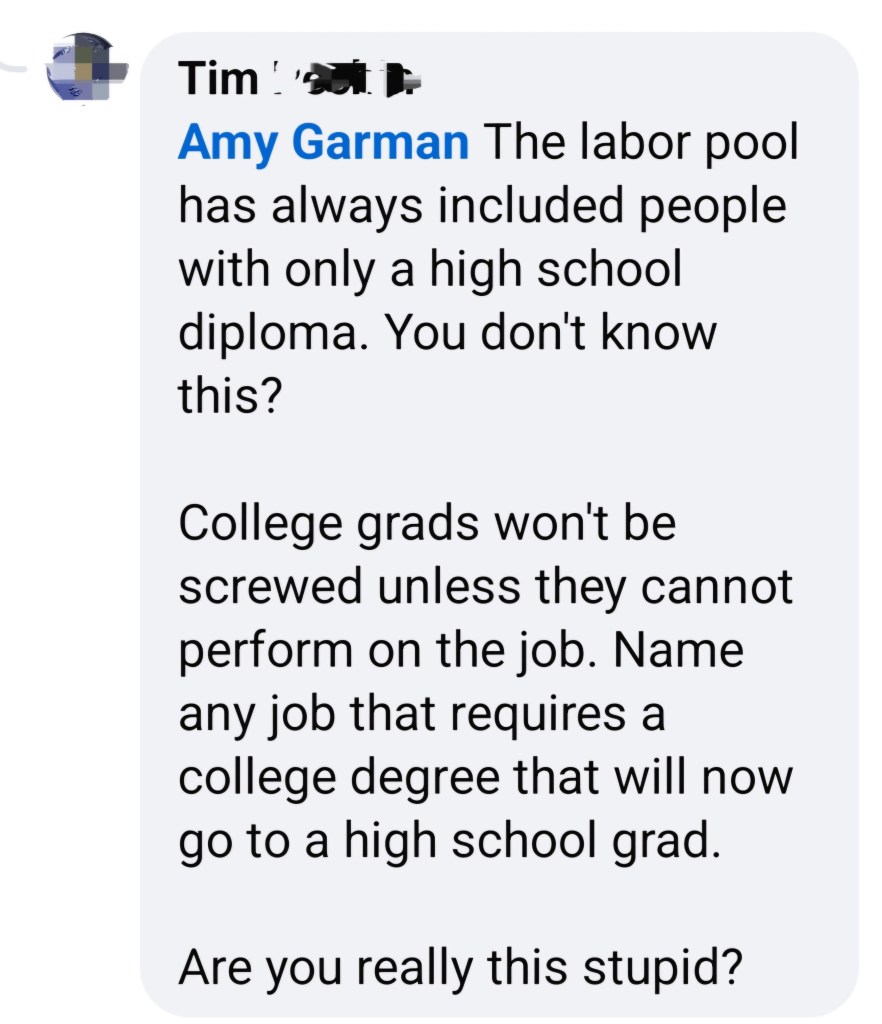Click the text 'Are you really this stupid?'
Screen dimensions: 882x1024
[460, 967]
